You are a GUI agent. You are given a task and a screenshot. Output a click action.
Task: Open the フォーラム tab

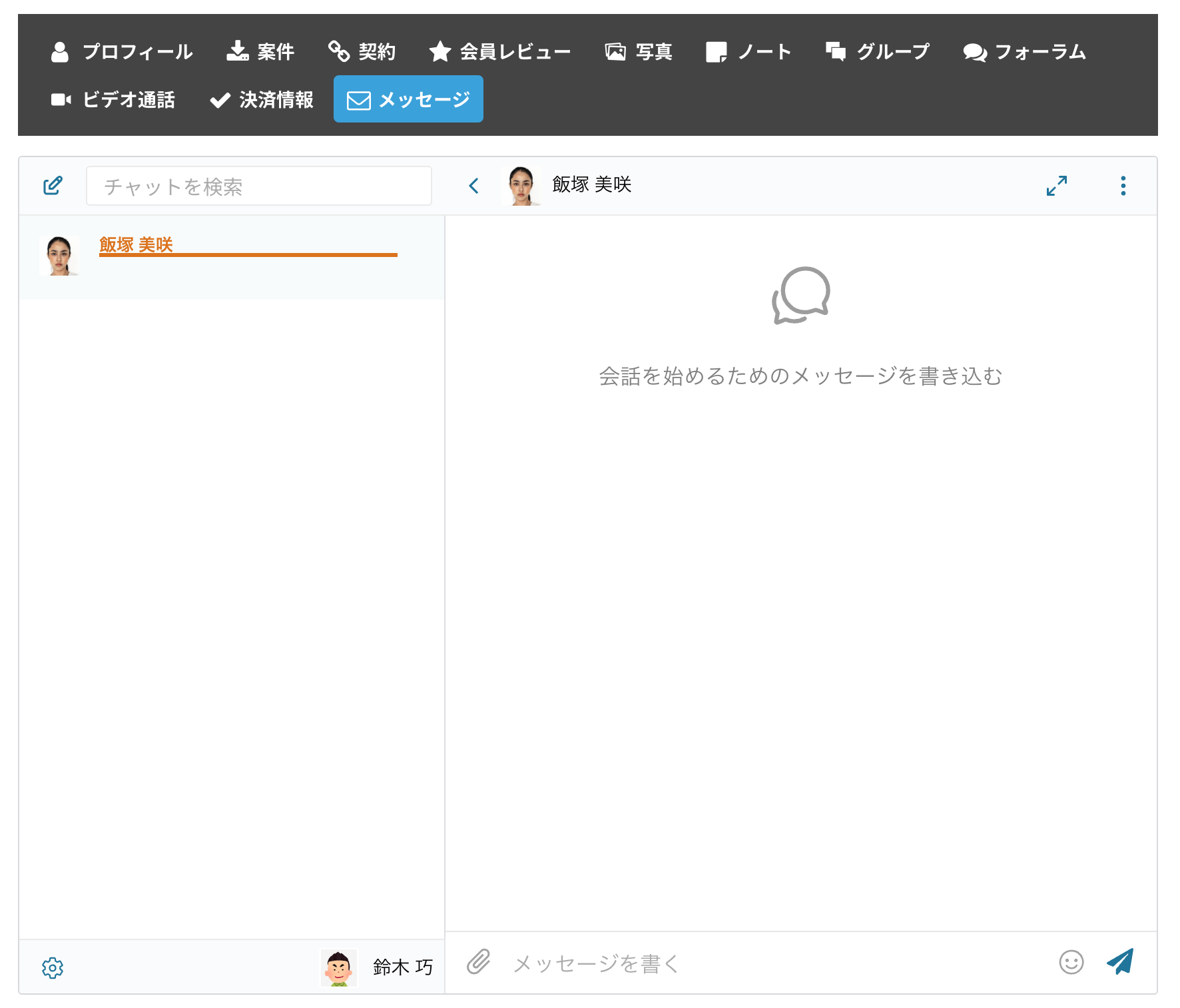click(1024, 51)
